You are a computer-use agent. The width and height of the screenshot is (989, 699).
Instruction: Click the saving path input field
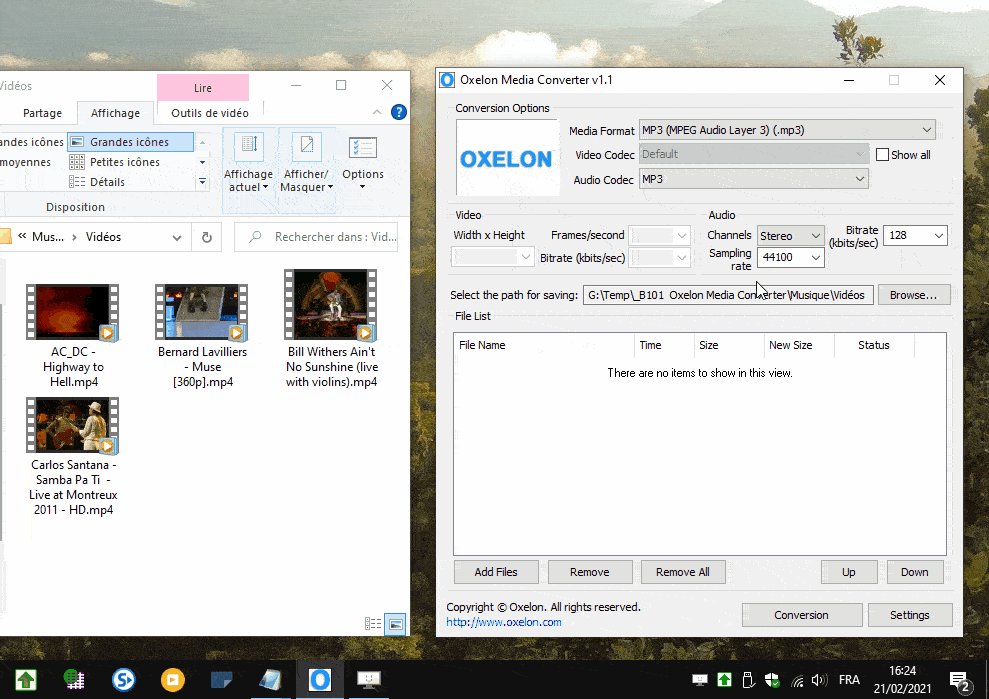728,295
